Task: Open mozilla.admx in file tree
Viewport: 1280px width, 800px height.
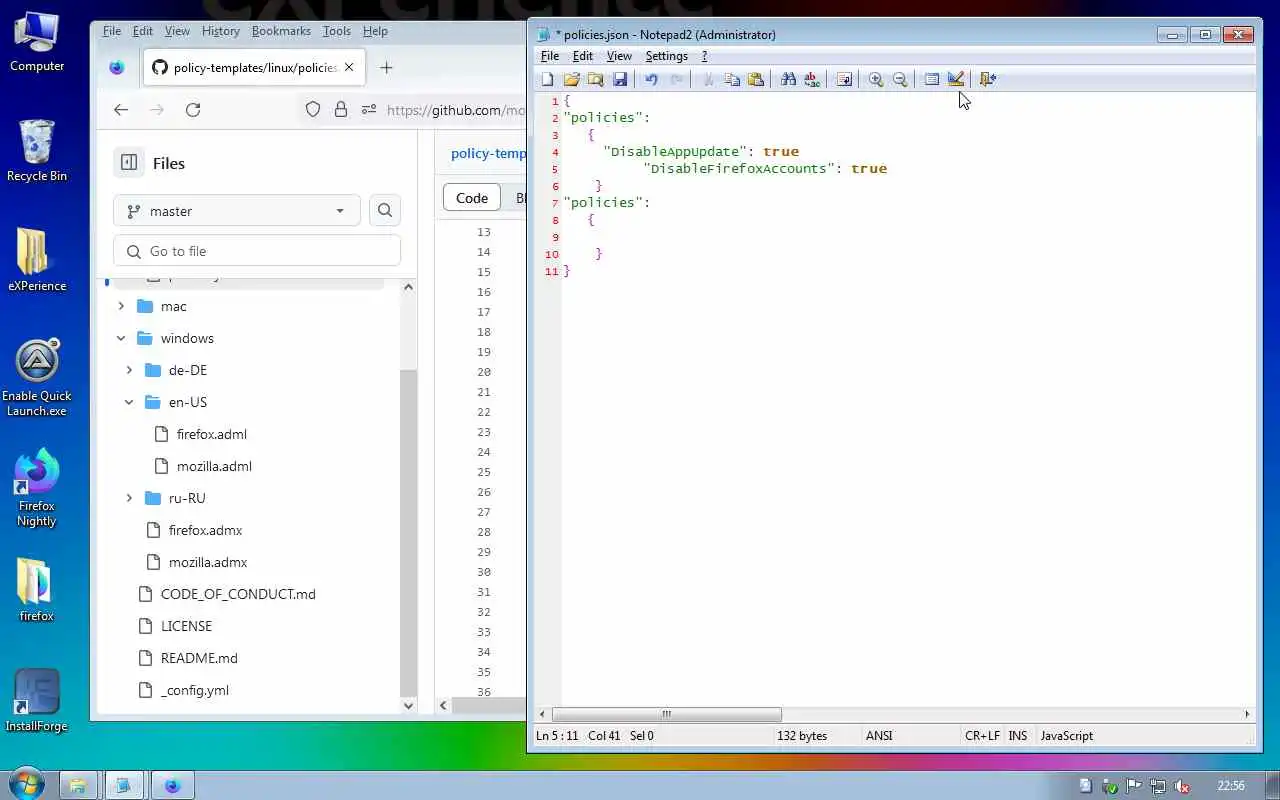Action: (208, 562)
